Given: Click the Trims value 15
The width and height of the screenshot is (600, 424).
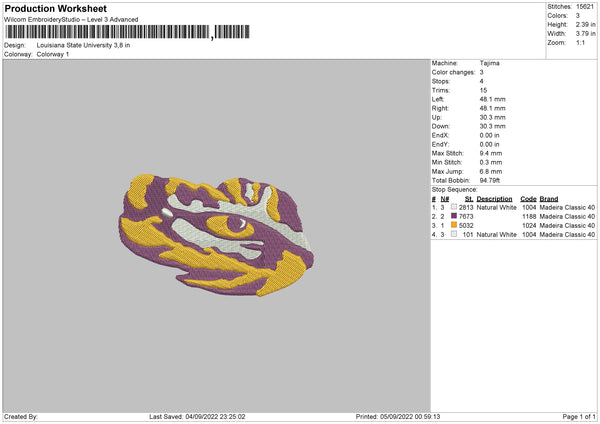Looking at the screenshot, I should (x=483, y=90).
